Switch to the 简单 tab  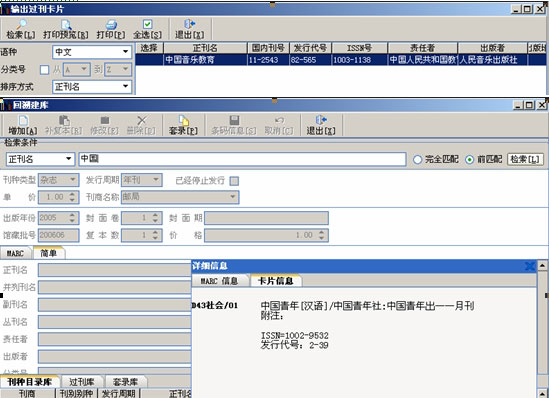click(x=49, y=253)
